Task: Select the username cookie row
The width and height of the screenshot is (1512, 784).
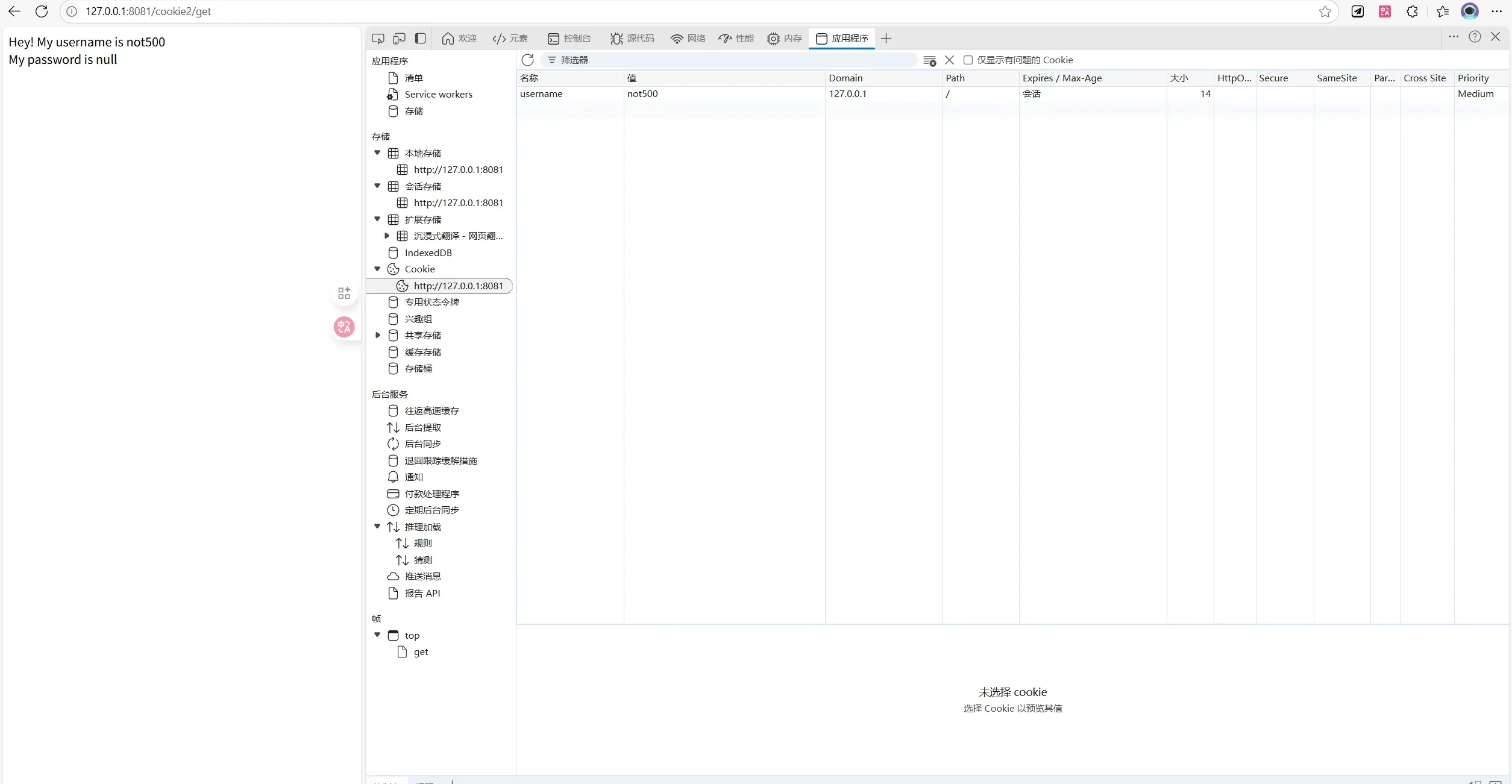Action: click(1012, 94)
